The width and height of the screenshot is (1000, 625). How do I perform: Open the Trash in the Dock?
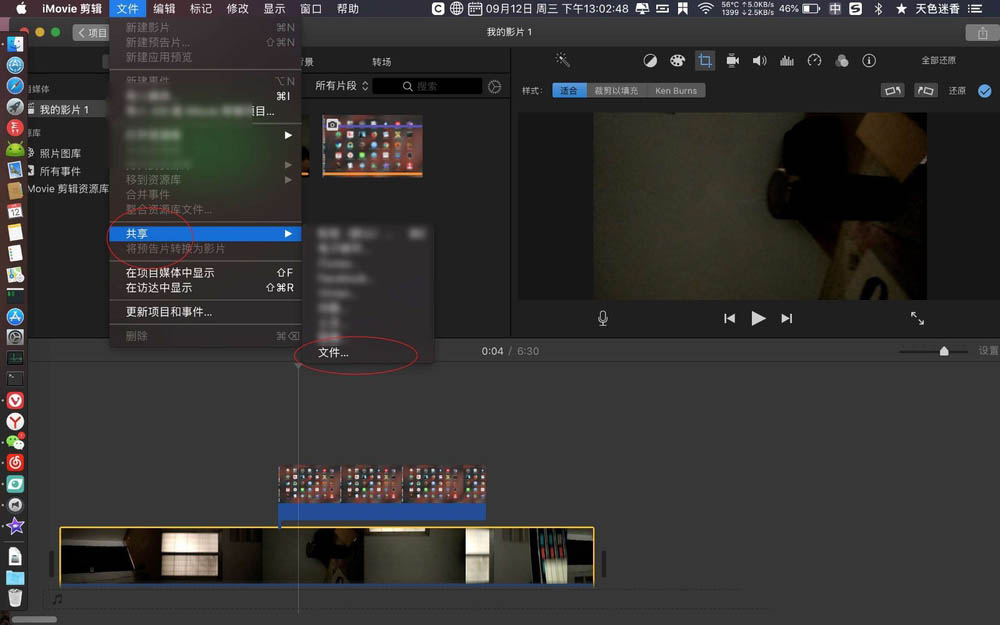15,598
